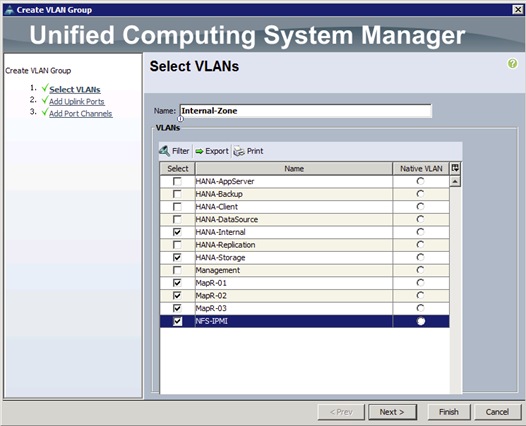Click the Name input field
Viewport: 526px width, 426px height.
306,111
